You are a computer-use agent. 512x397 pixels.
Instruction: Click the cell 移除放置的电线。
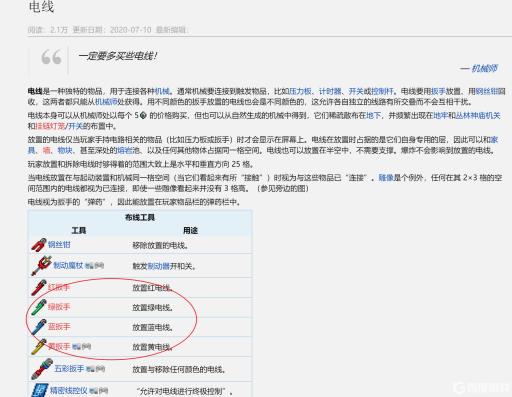tap(161, 245)
